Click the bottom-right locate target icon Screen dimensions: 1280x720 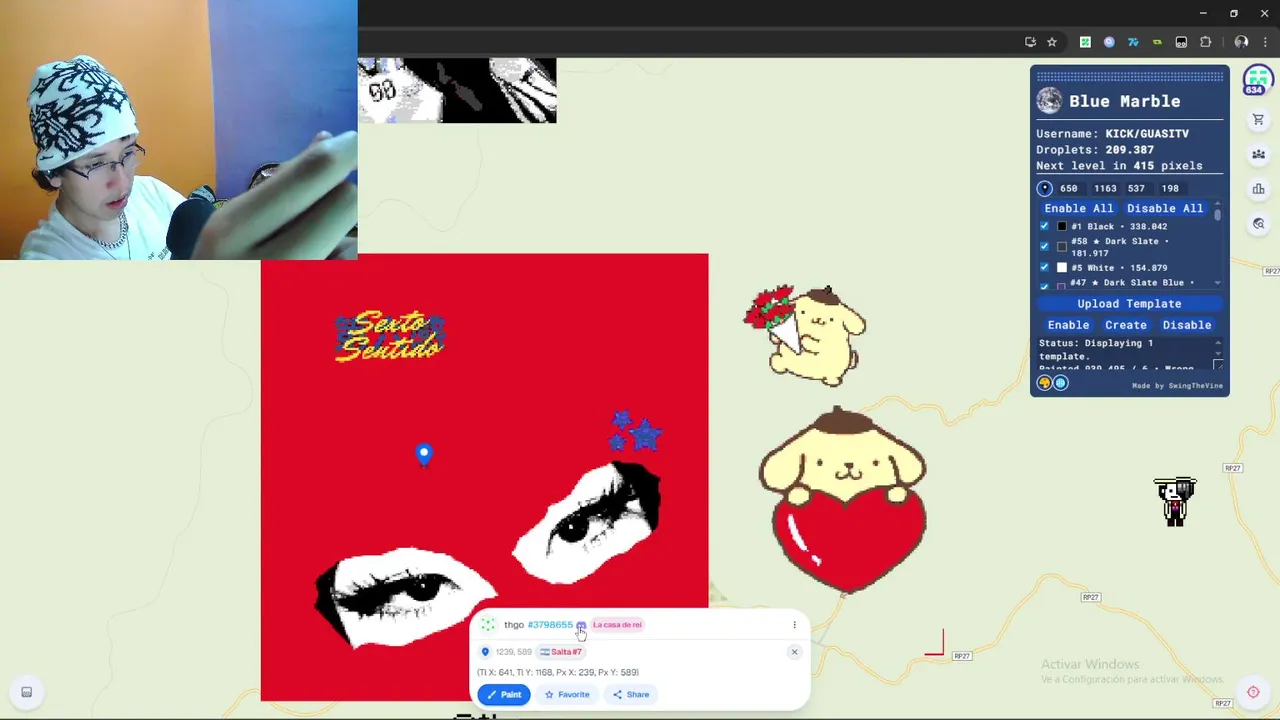pyautogui.click(x=1253, y=692)
